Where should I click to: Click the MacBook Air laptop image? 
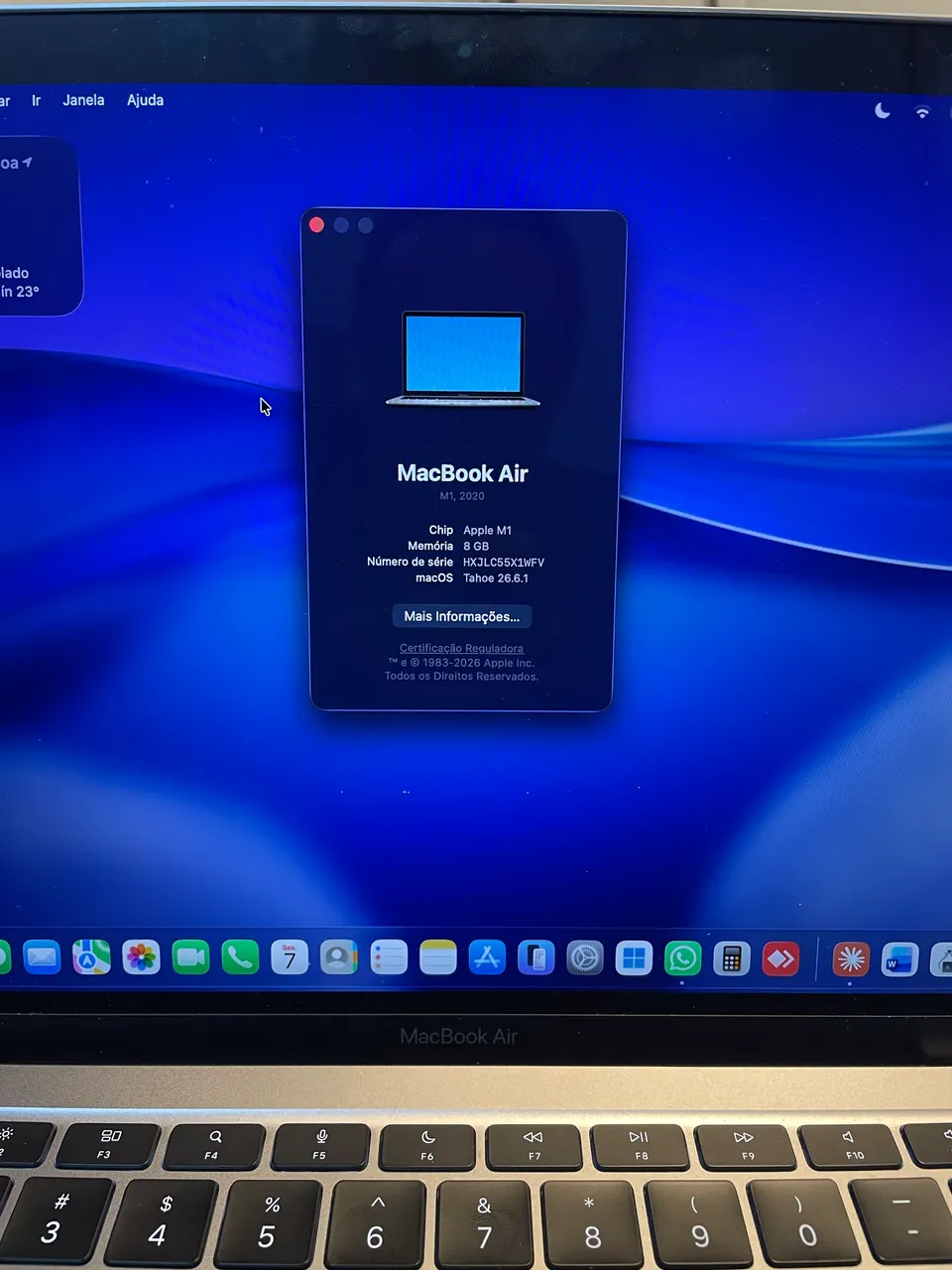tap(463, 359)
